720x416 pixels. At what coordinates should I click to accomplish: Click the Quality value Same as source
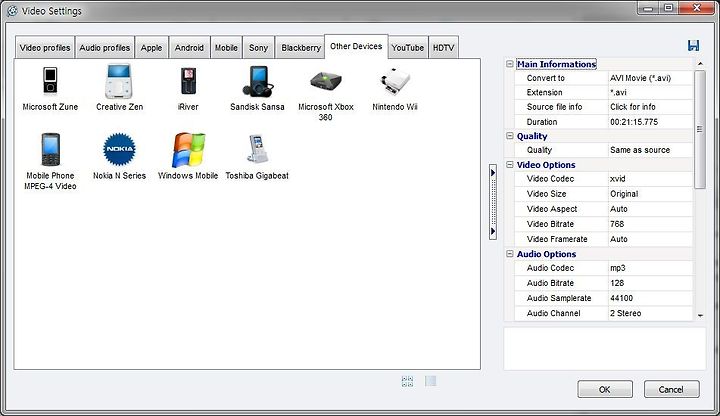pos(650,150)
